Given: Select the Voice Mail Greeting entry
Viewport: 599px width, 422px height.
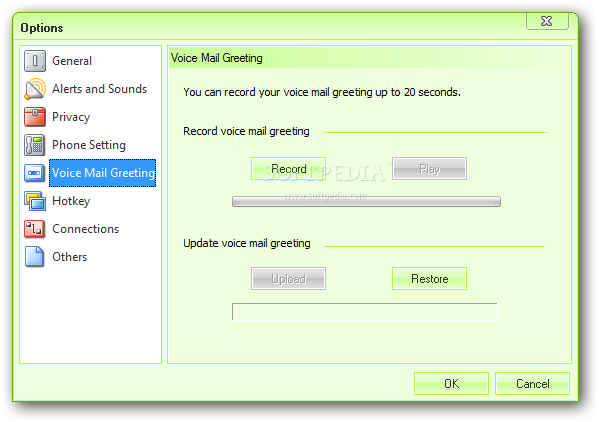Looking at the screenshot, I should pos(102,173).
